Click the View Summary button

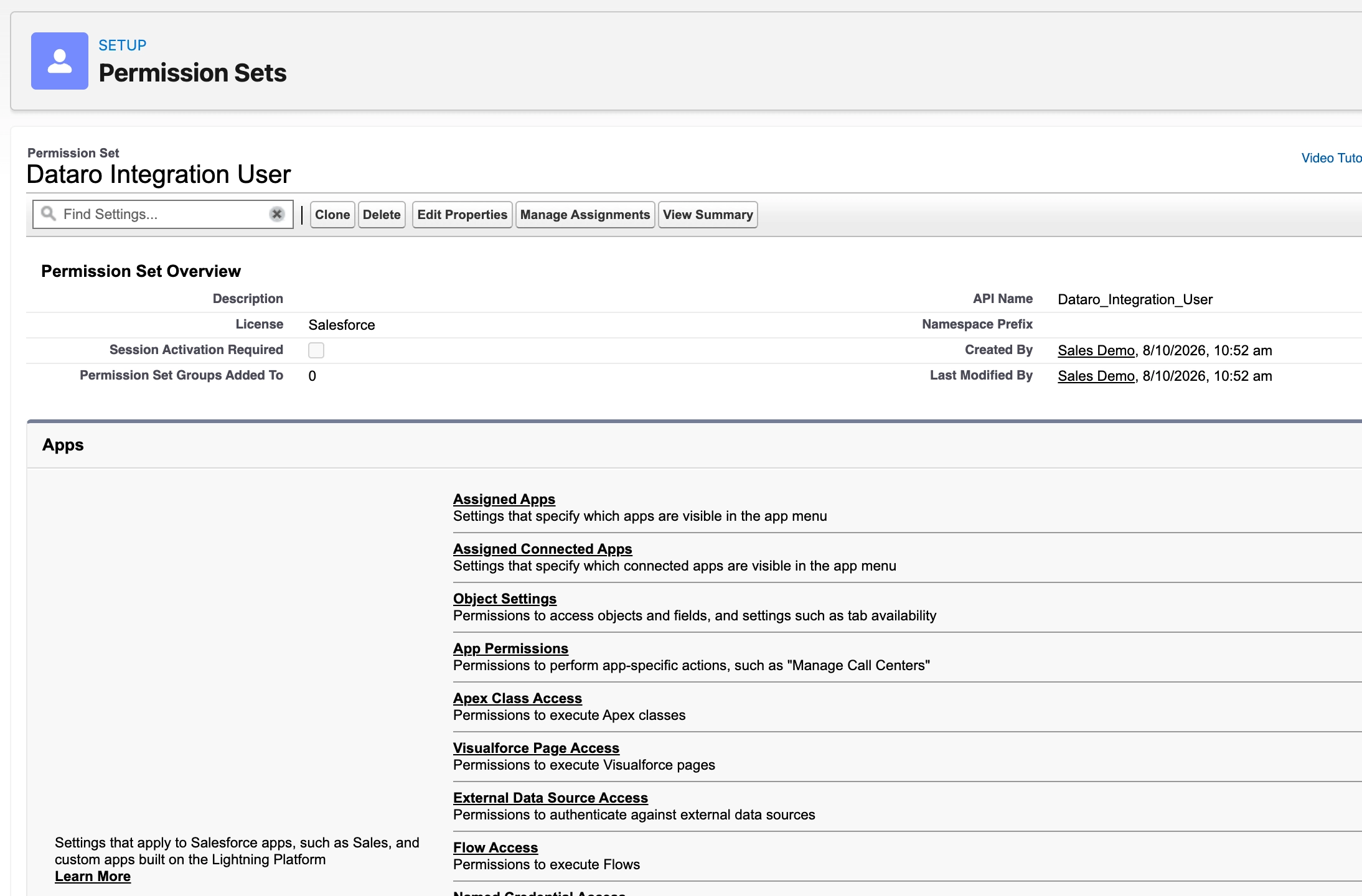pos(708,215)
